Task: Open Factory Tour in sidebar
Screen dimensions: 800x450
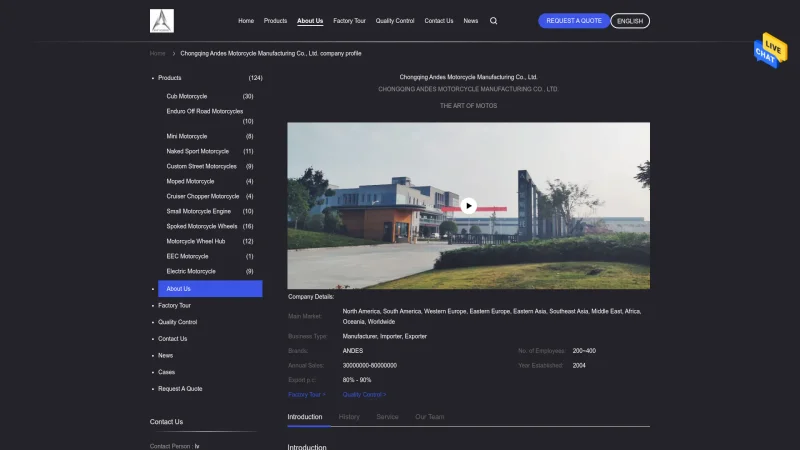Action: [174, 306]
